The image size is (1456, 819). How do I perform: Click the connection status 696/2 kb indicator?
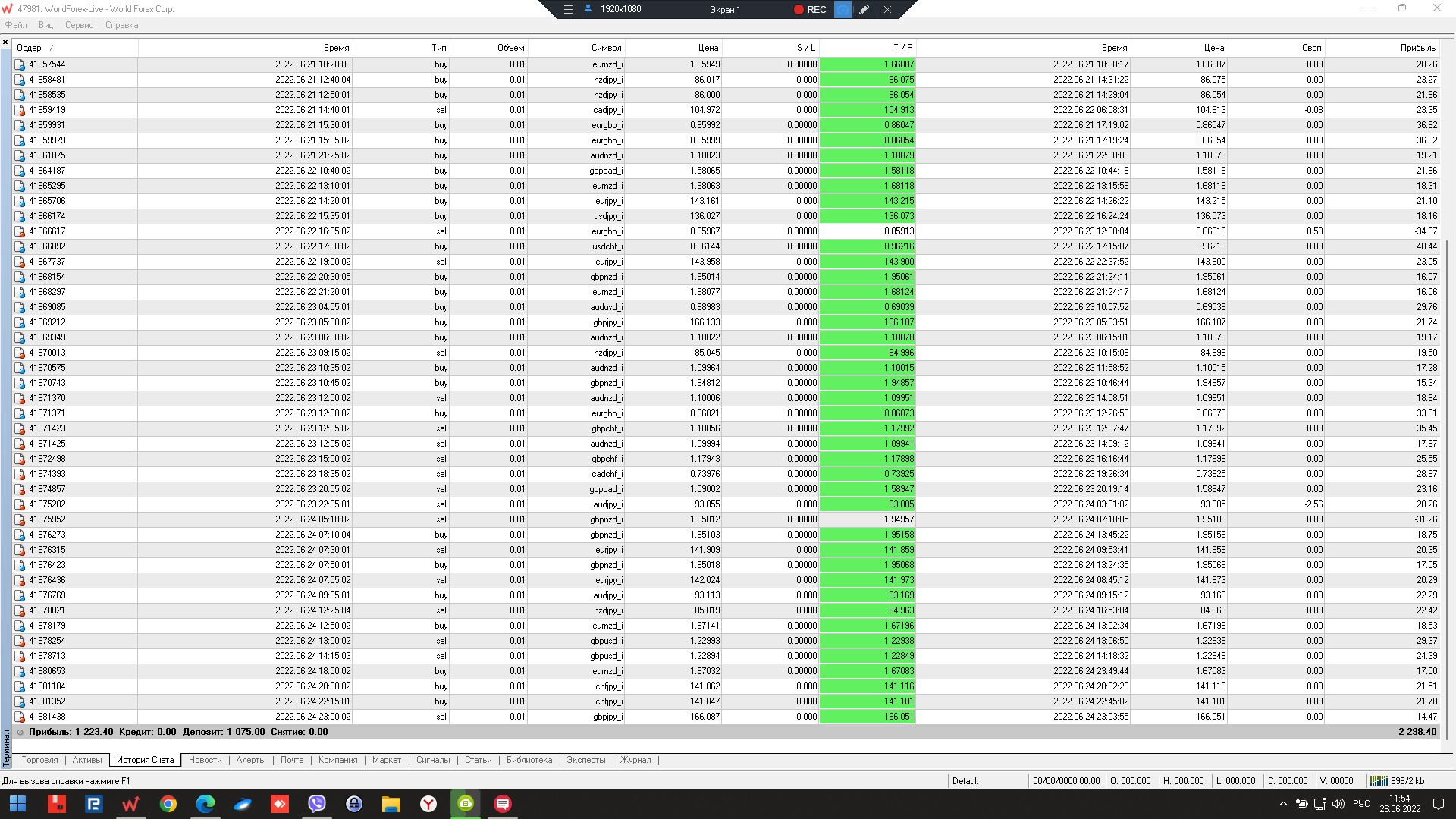pos(1398,781)
